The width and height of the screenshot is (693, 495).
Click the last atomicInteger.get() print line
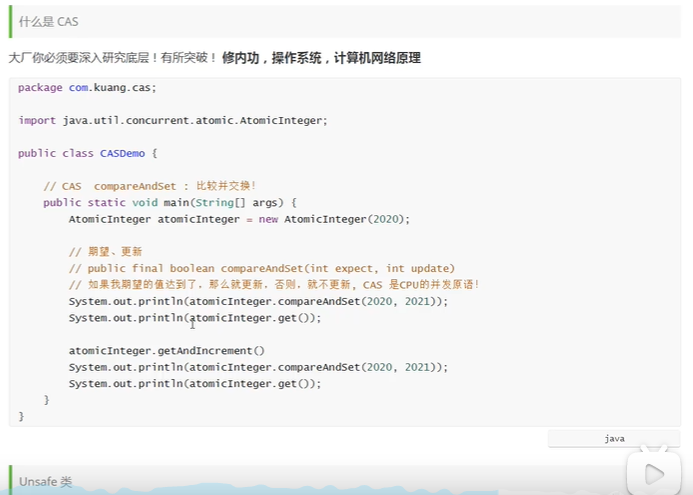coord(195,384)
